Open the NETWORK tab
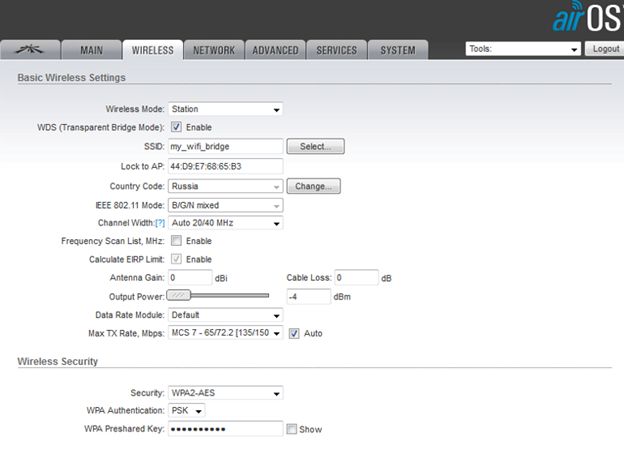This screenshot has height=450, width=624. pyautogui.click(x=214, y=50)
